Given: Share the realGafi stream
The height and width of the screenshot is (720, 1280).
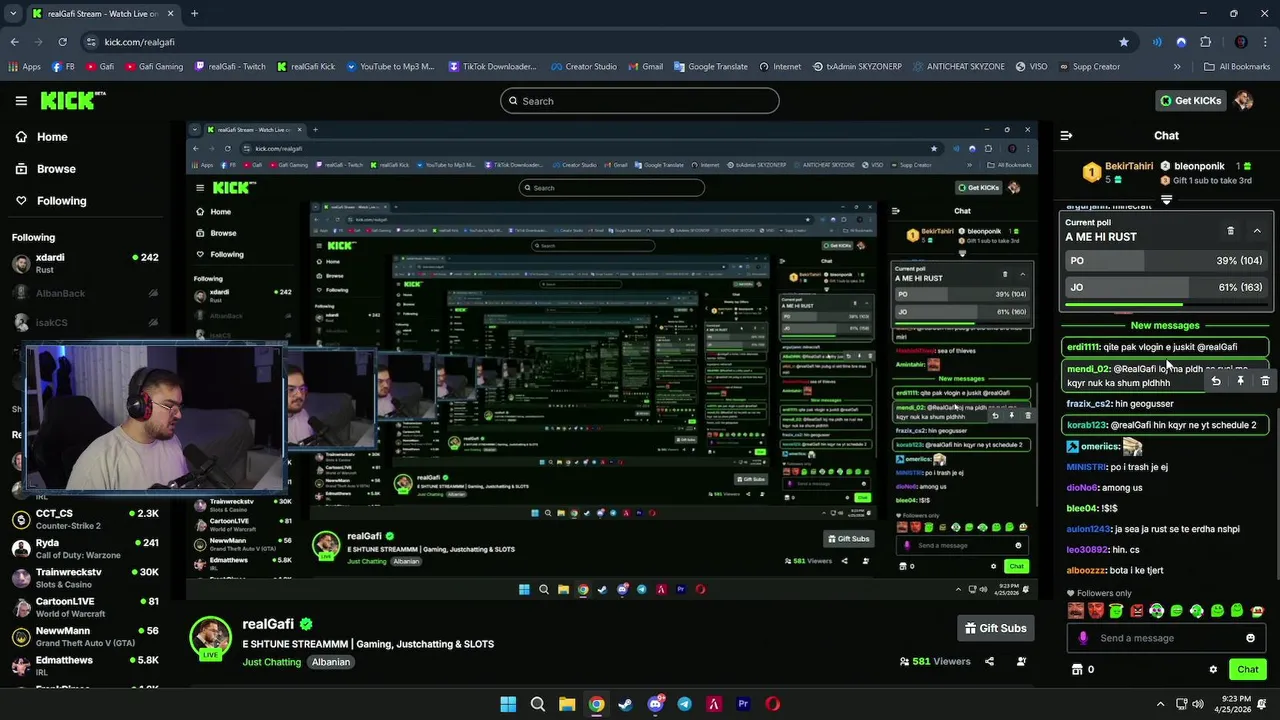Looking at the screenshot, I should coord(989,661).
